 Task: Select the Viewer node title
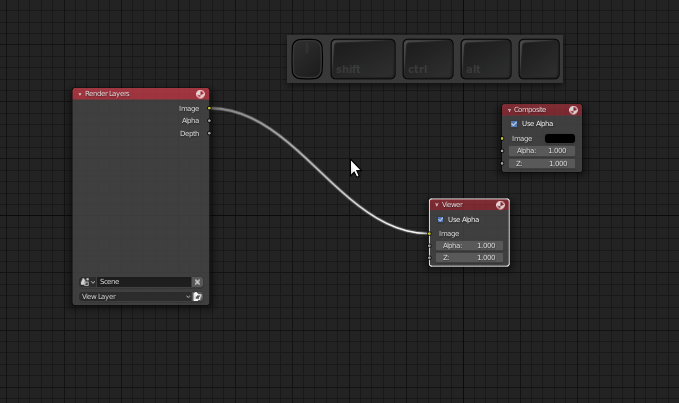(452, 205)
